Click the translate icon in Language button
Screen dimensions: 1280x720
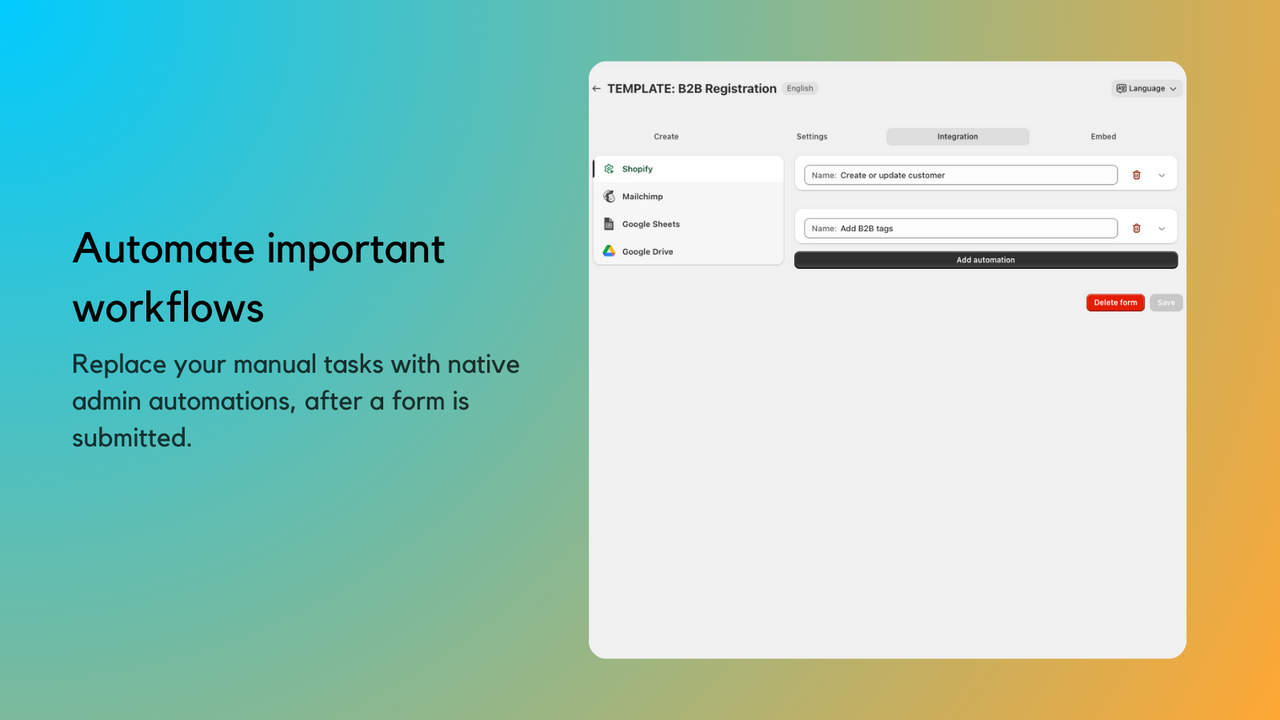coord(1122,89)
